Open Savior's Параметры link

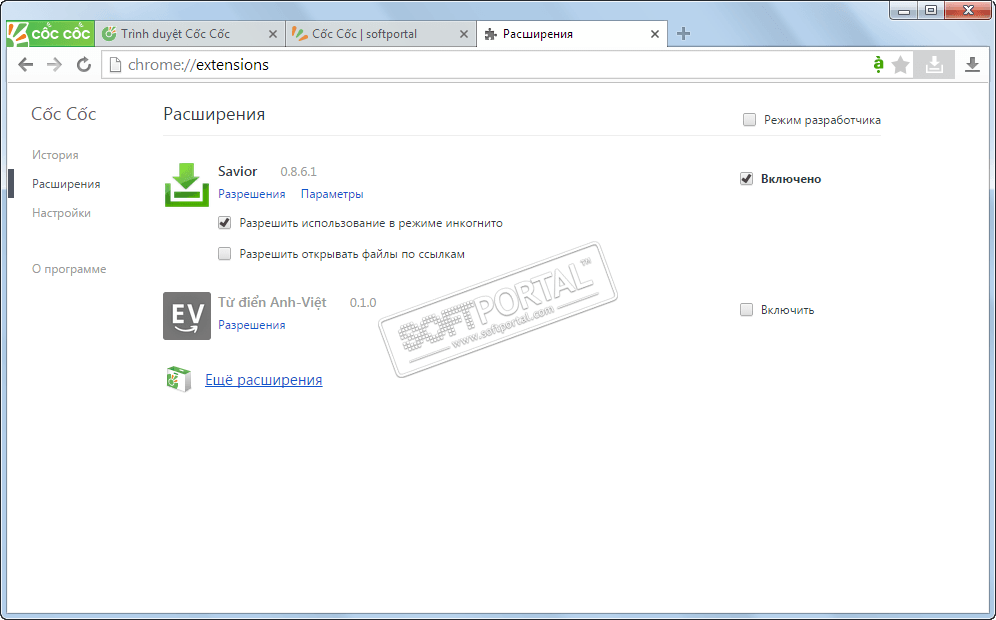click(332, 194)
